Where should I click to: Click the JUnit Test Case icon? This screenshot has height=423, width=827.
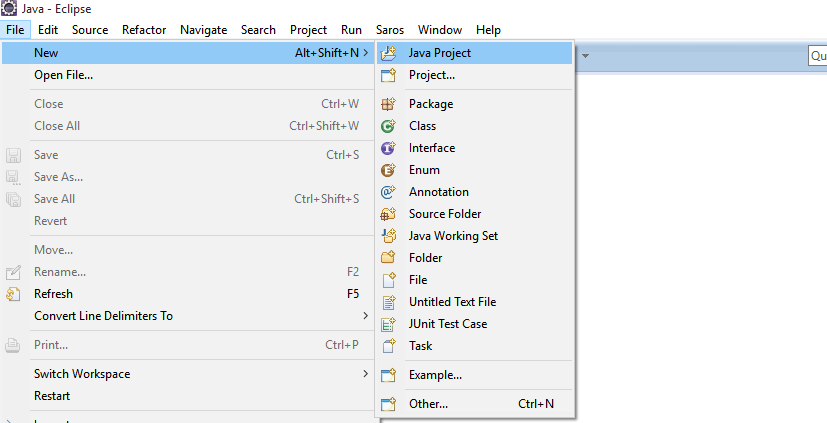click(388, 324)
